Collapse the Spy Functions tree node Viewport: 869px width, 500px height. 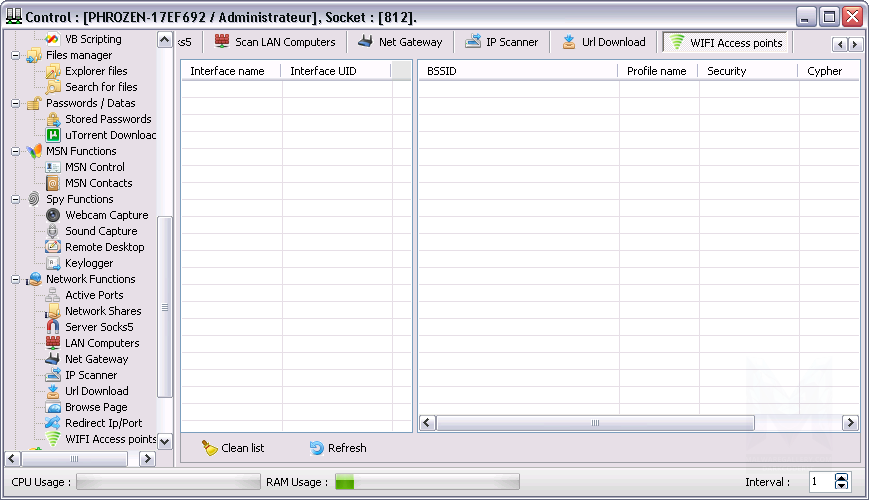coord(16,199)
